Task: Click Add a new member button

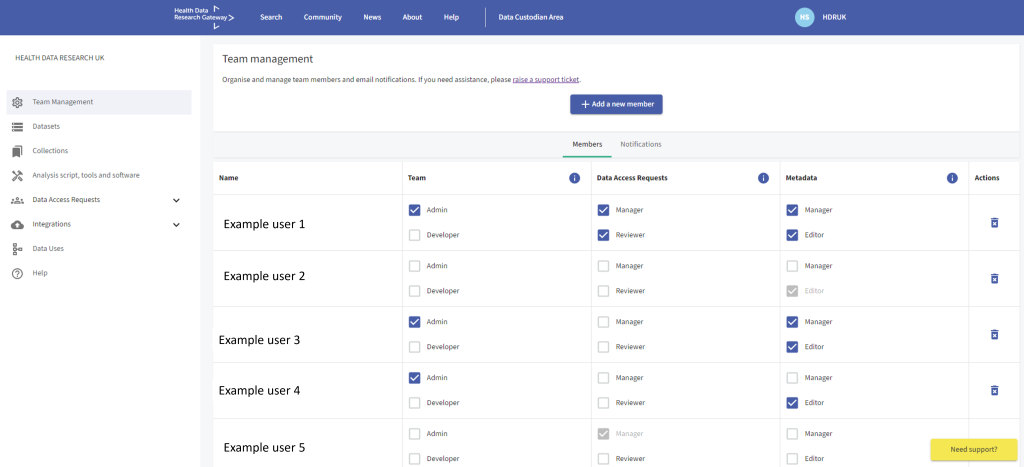Action: [616, 105]
